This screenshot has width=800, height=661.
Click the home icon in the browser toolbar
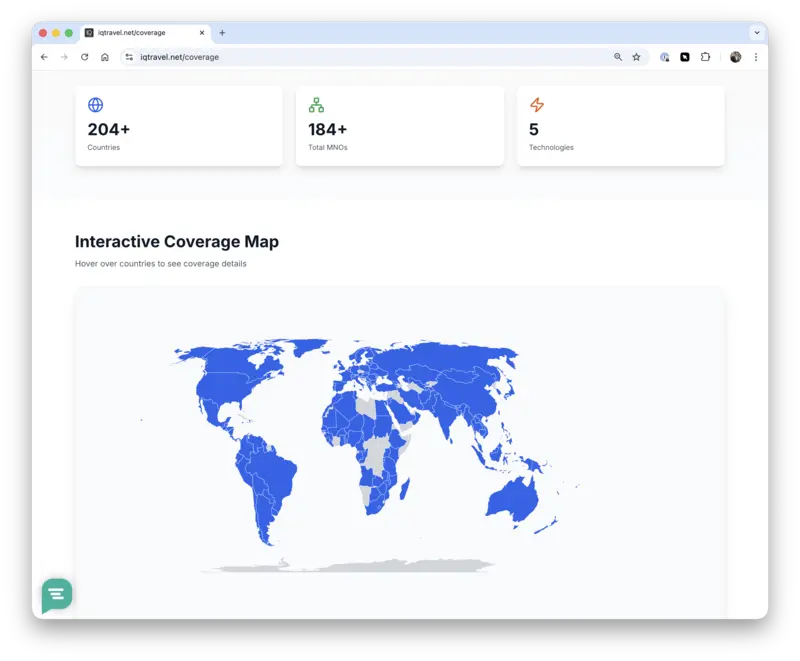[105, 57]
